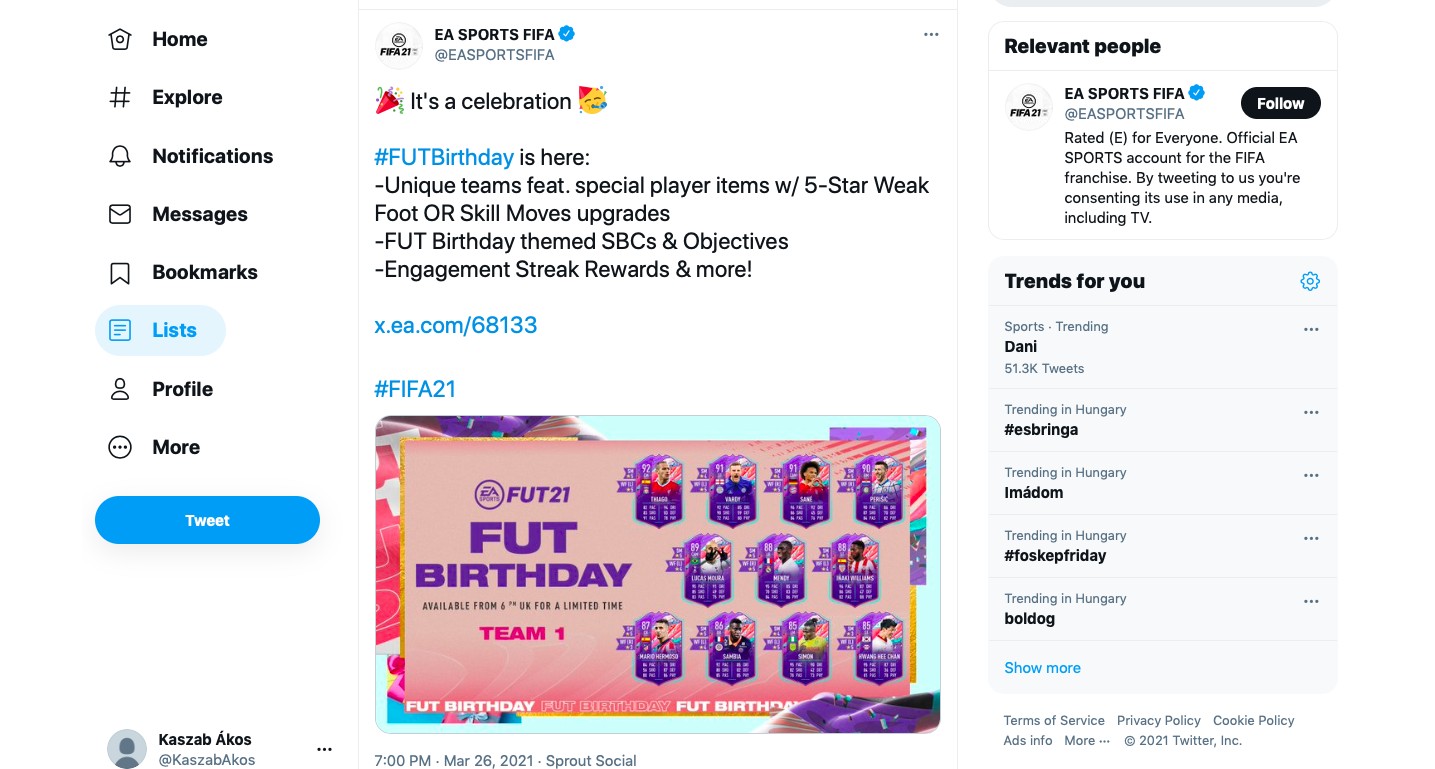Screen dimensions: 1435x769
Task: Open the More circle menu
Action: (x=120, y=447)
